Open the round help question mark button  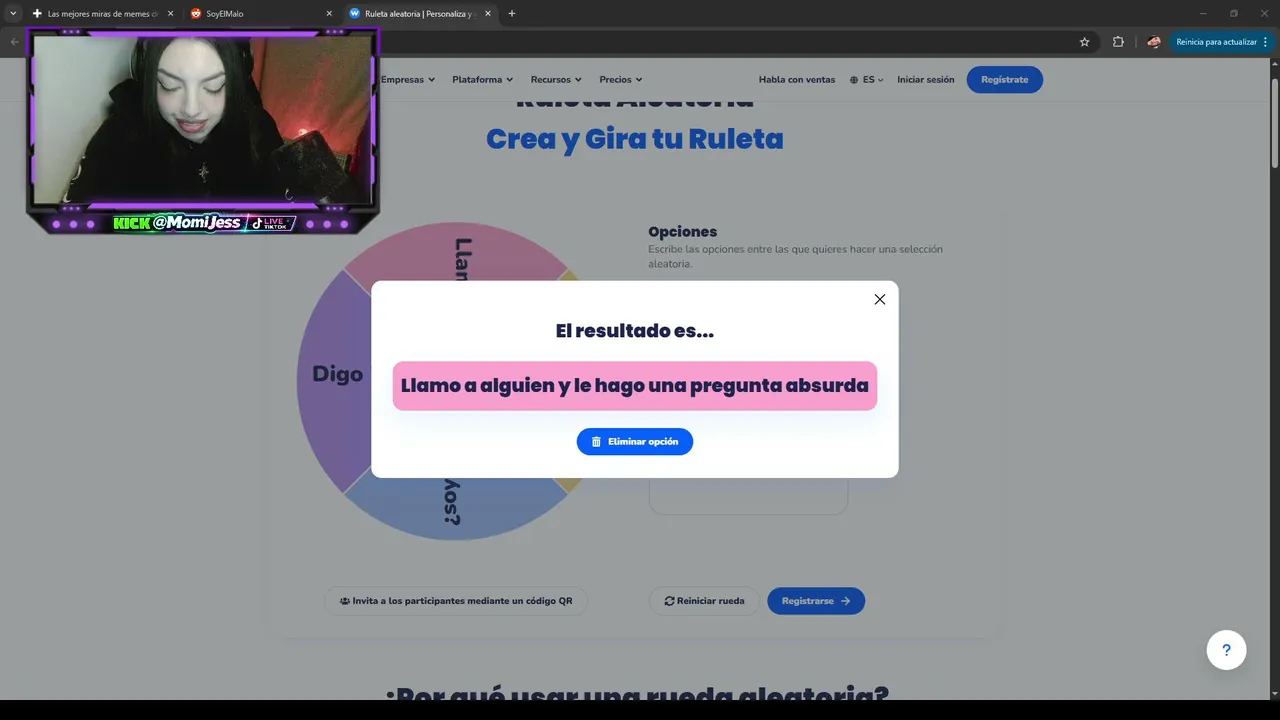point(1226,650)
